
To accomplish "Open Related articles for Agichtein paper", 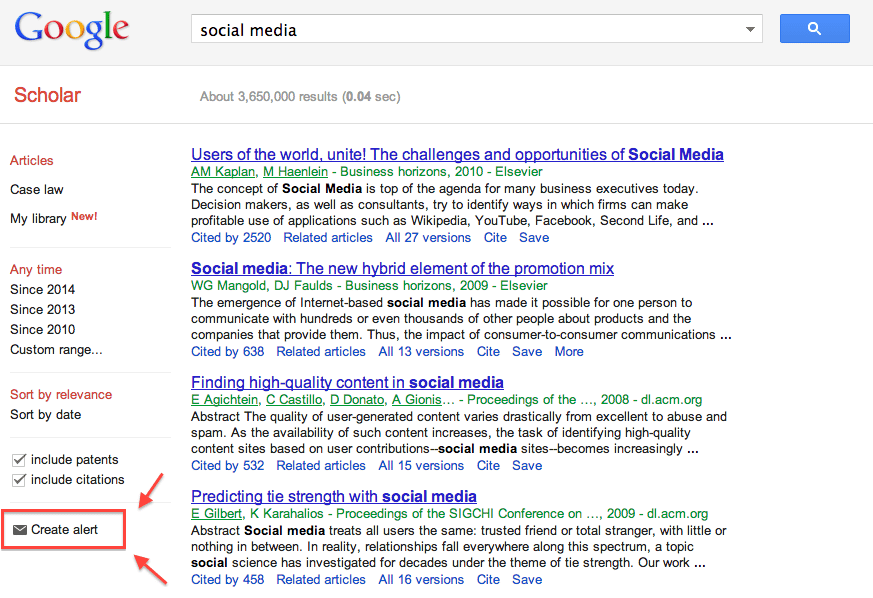I will coord(321,466).
